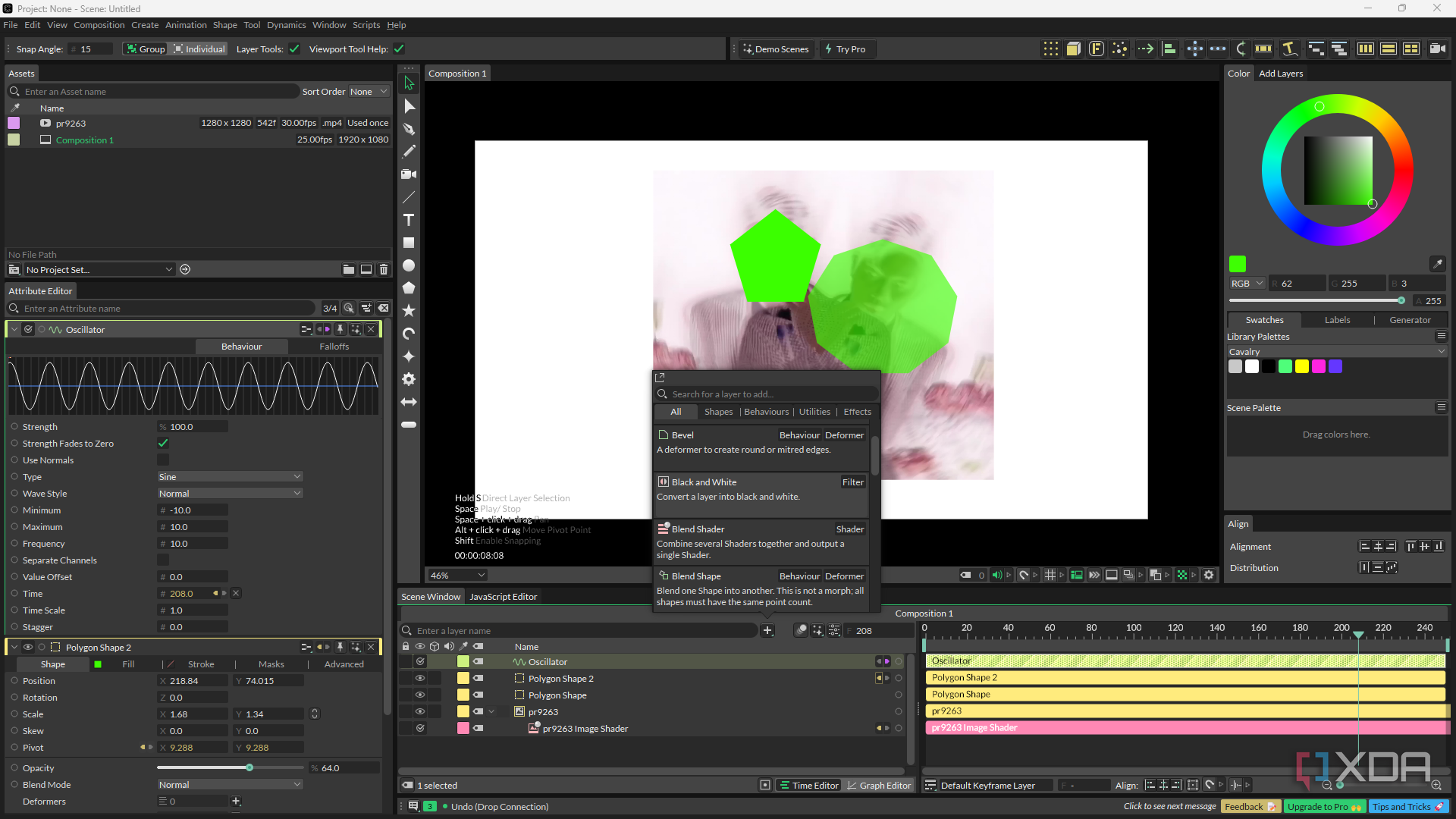The image size is (1456, 819).
Task: Toggle Layer Tools checkmark
Action: (x=294, y=49)
